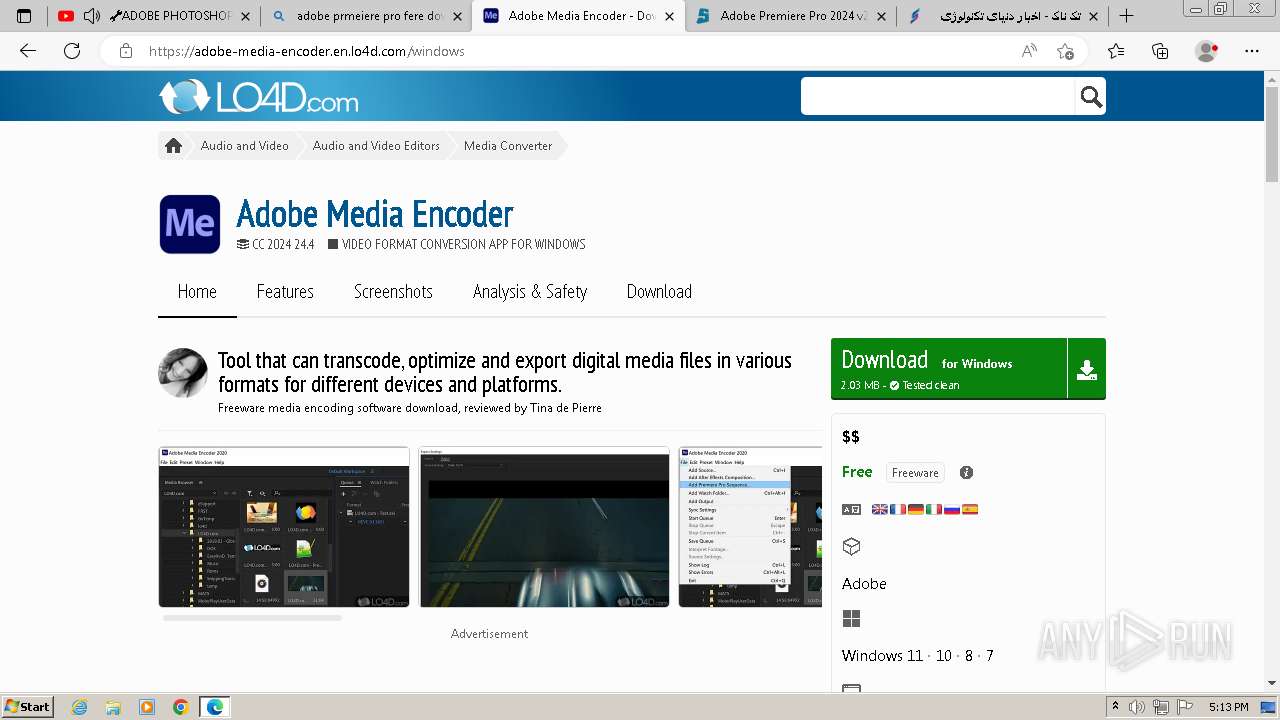This screenshot has width=1280, height=720.
Task: Open the Analysis & Safety page tab
Action: [530, 292]
